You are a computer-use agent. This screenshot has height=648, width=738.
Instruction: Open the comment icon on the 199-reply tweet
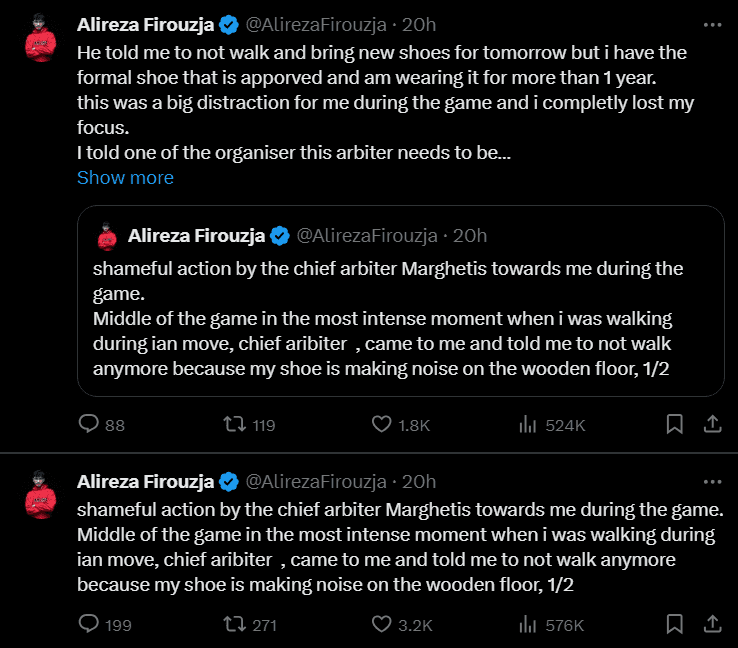point(89,625)
